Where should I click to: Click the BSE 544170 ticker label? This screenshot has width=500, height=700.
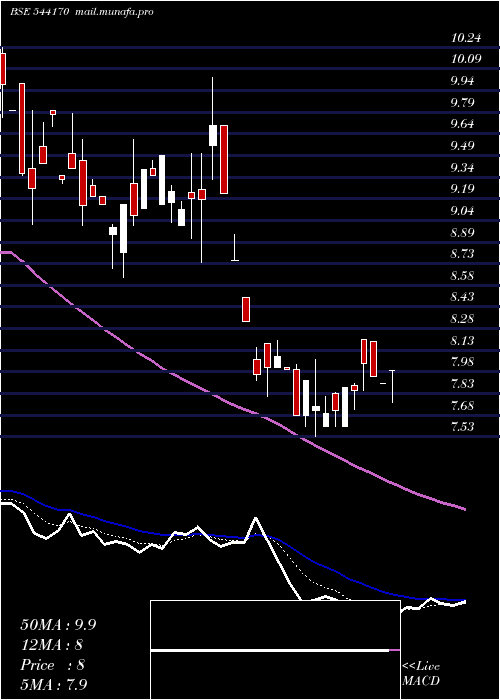tap(39, 12)
